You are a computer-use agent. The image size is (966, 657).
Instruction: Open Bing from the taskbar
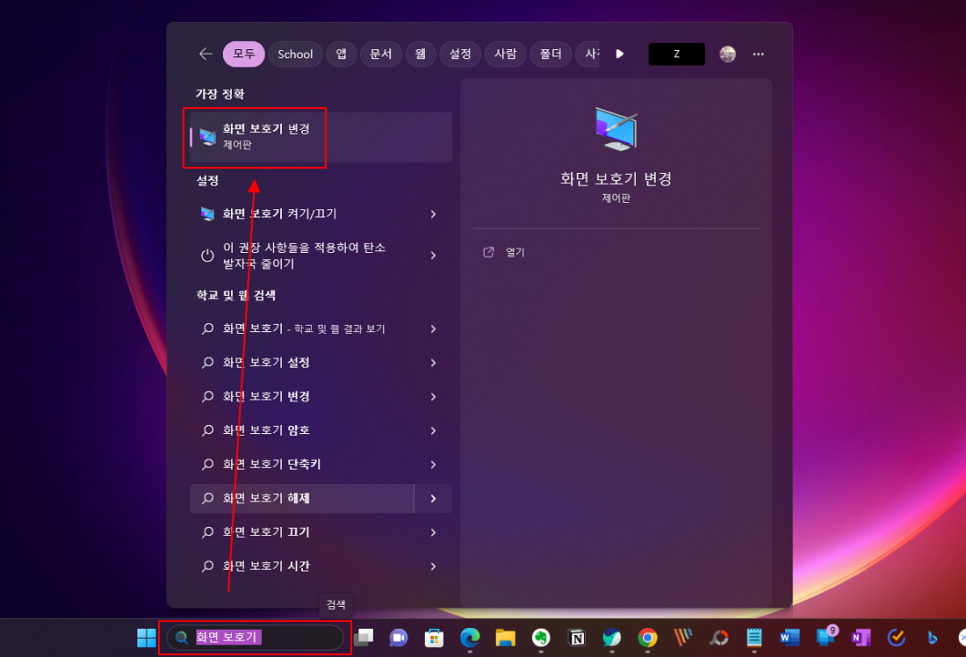932,638
